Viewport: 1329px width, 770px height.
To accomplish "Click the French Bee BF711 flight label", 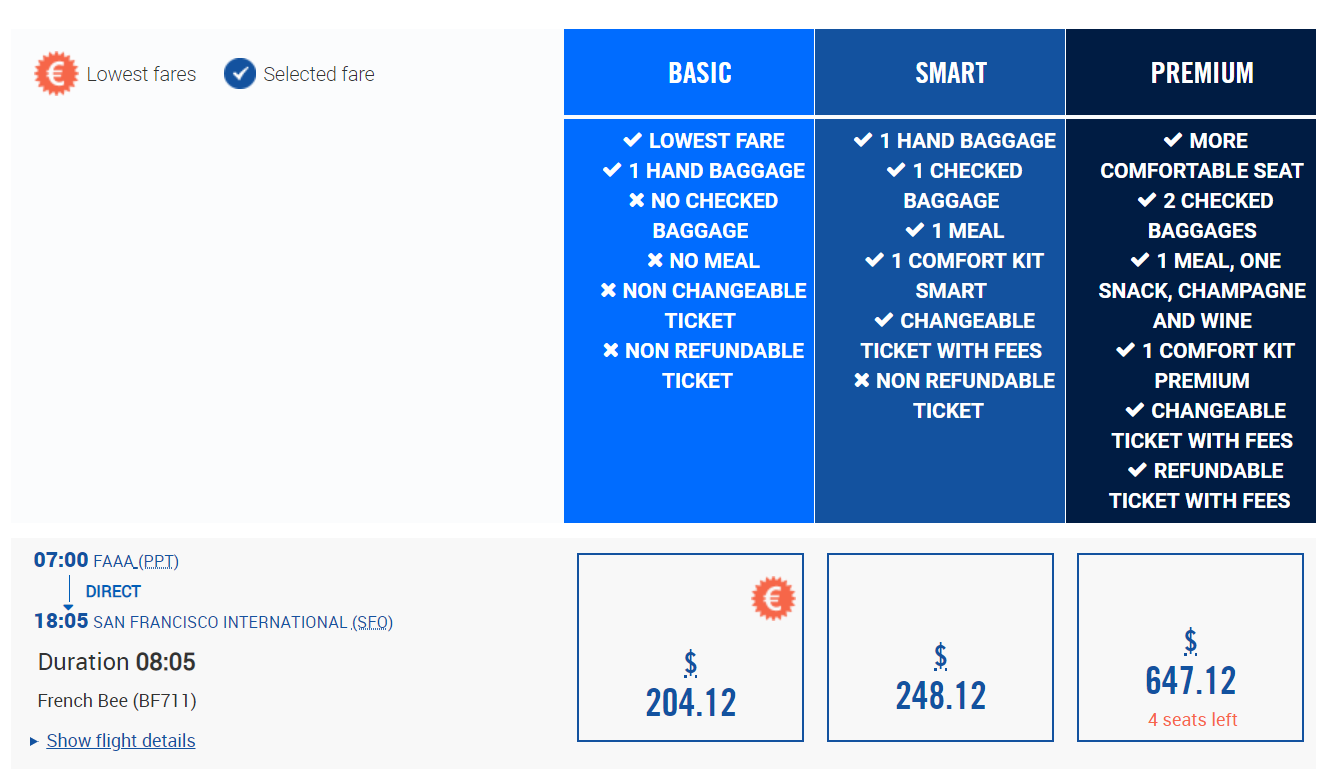I will click(117, 701).
